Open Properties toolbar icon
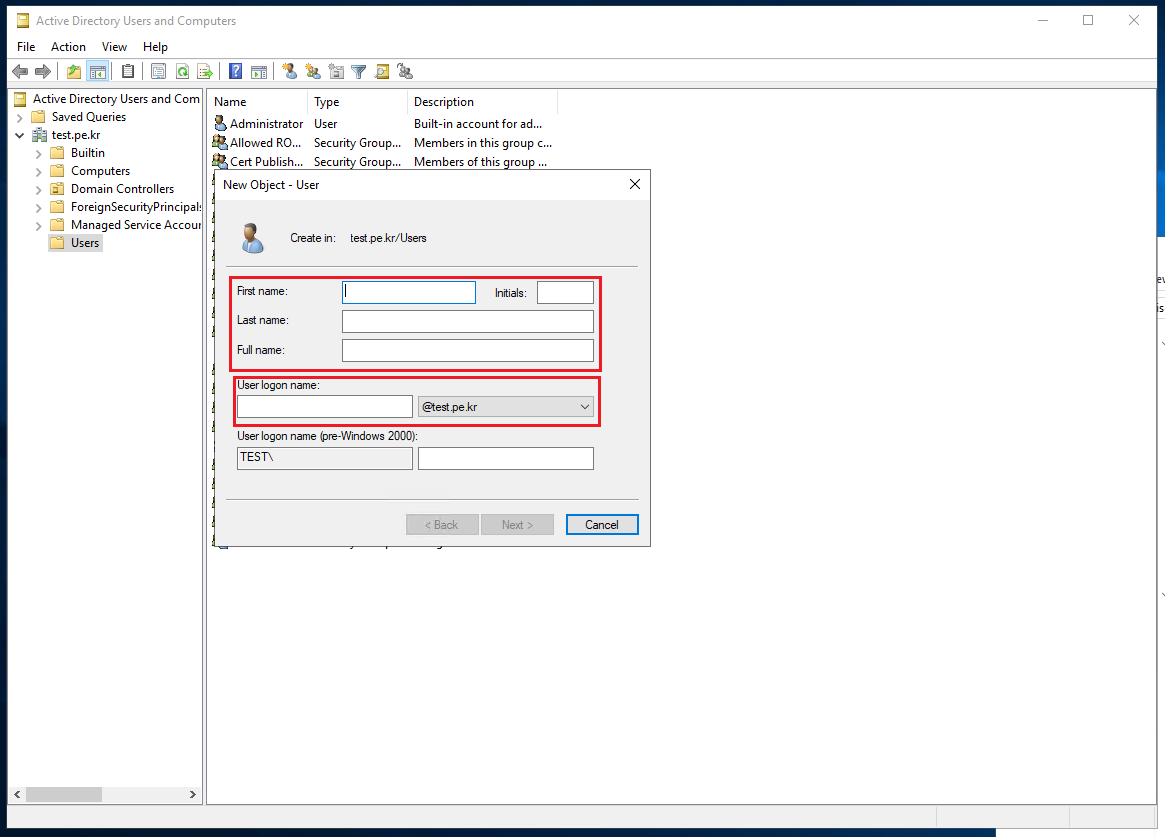The width and height of the screenshot is (1165, 837). [x=158, y=71]
